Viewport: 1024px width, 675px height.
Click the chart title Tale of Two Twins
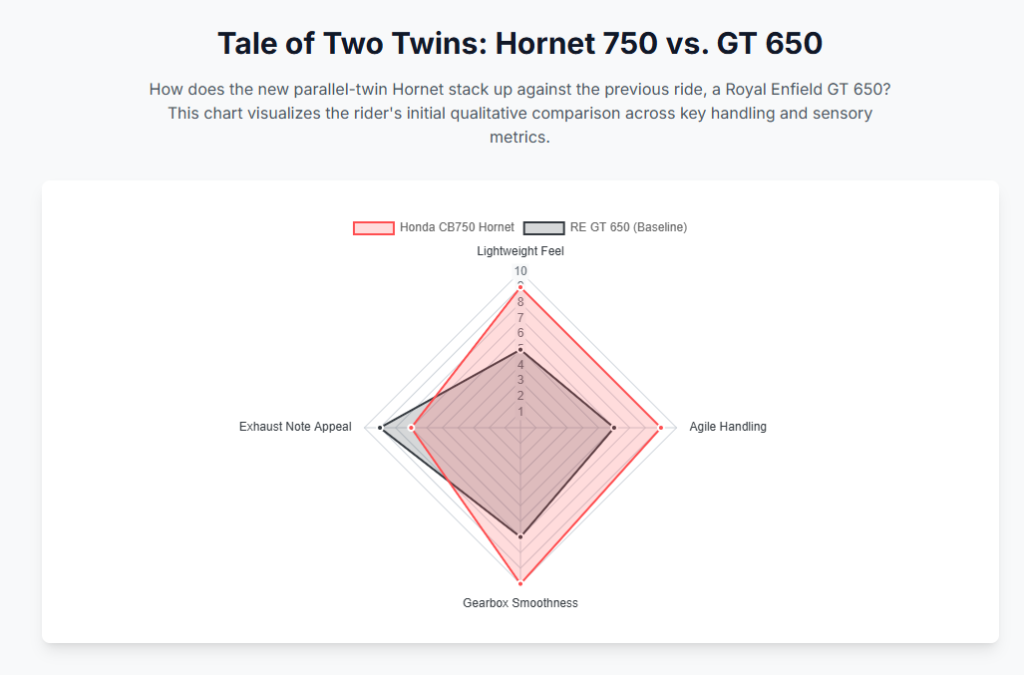[520, 44]
